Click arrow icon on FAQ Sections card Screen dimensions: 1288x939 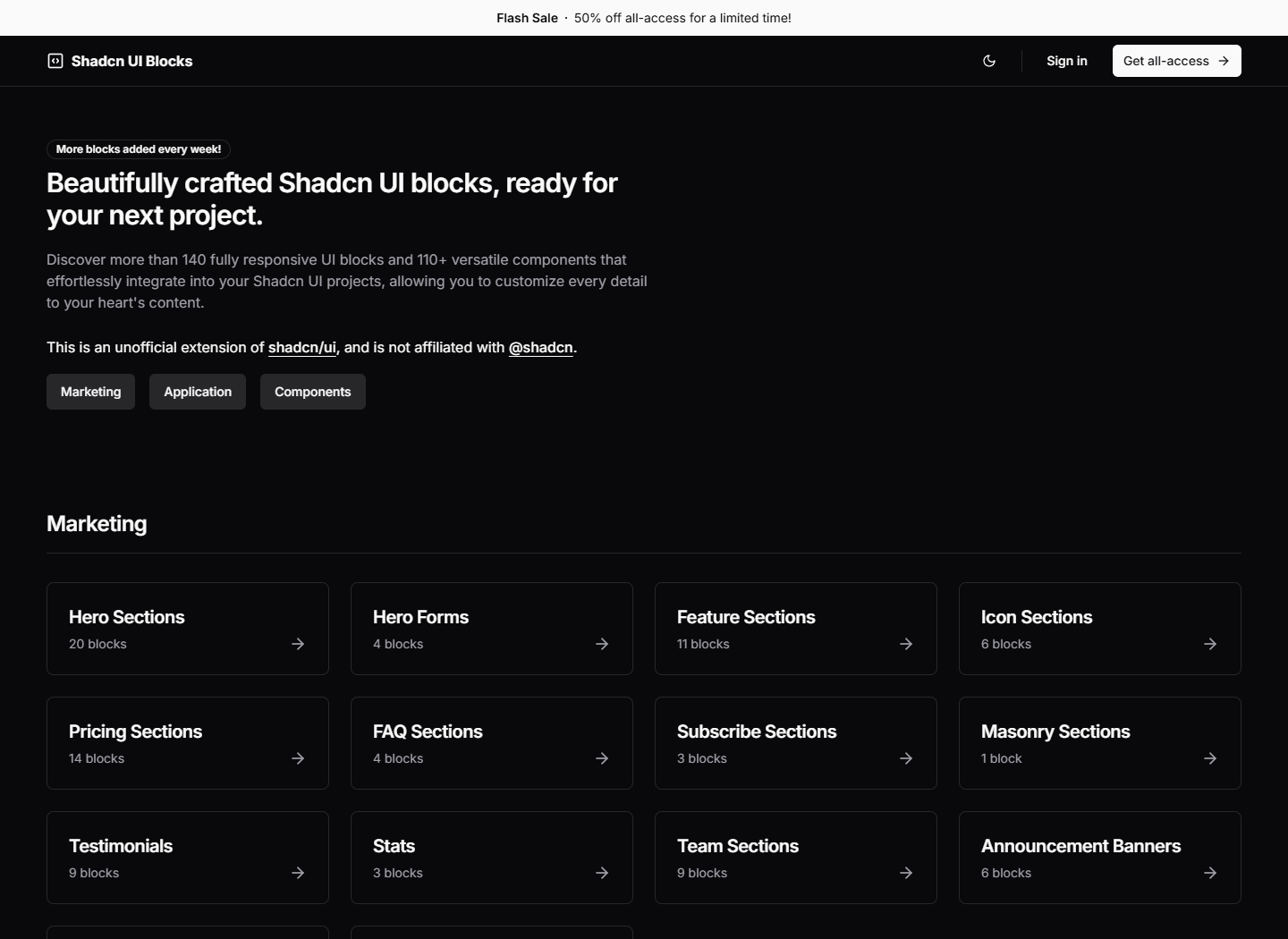pos(602,758)
